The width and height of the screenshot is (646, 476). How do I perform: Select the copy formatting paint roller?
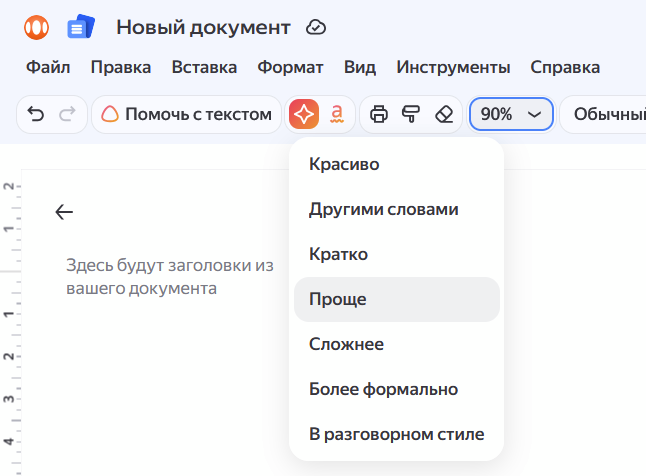tap(411, 114)
